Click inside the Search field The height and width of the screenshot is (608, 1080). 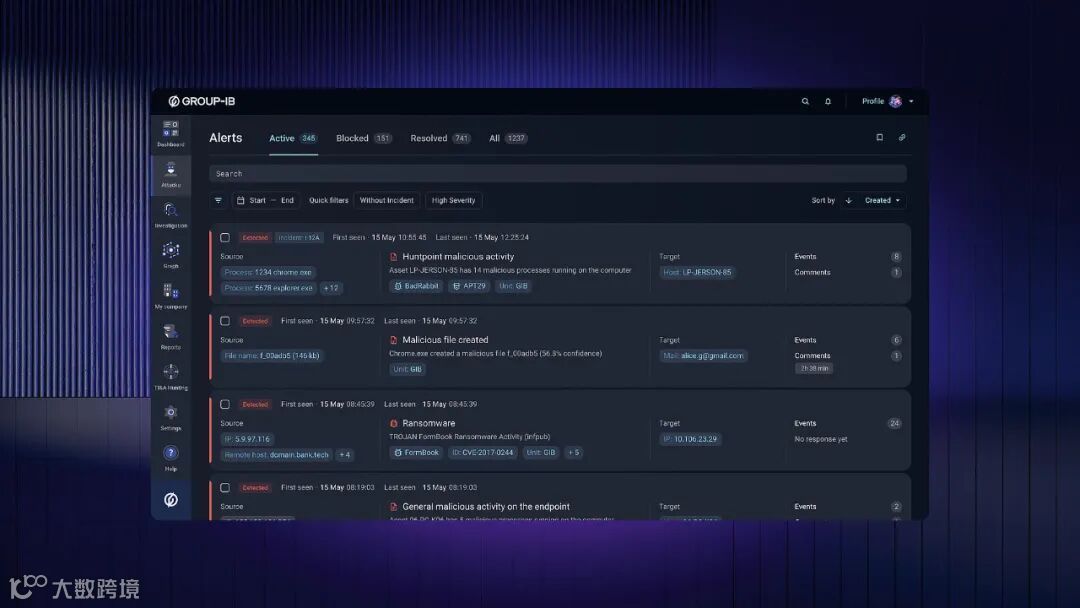click(x=558, y=174)
